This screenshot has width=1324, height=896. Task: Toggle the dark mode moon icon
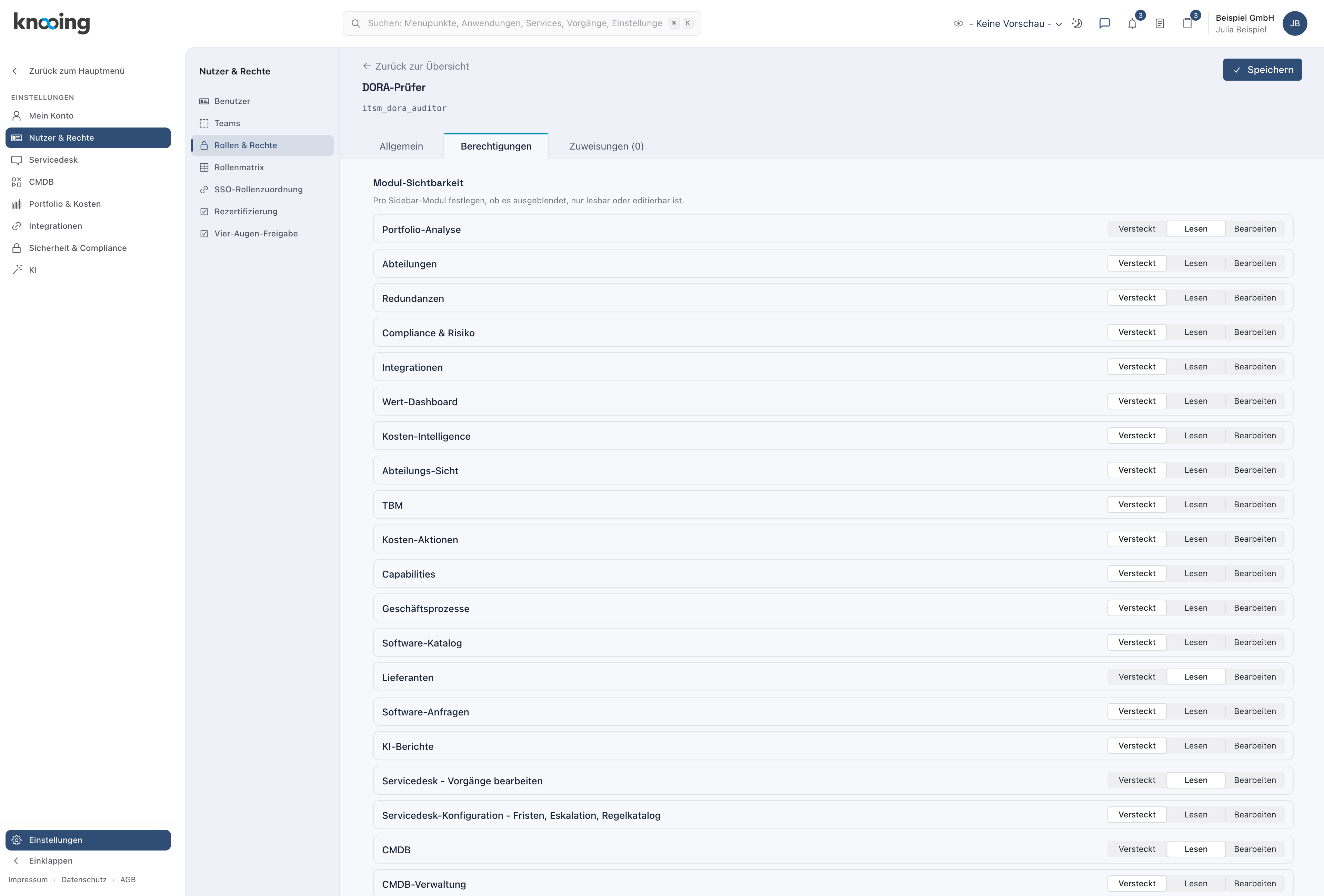(1077, 23)
